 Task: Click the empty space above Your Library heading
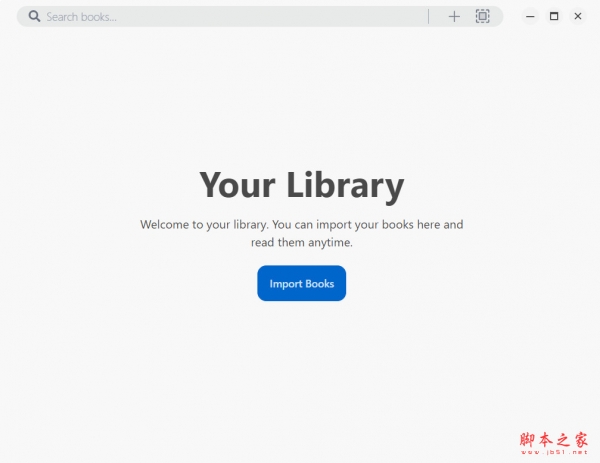301,100
